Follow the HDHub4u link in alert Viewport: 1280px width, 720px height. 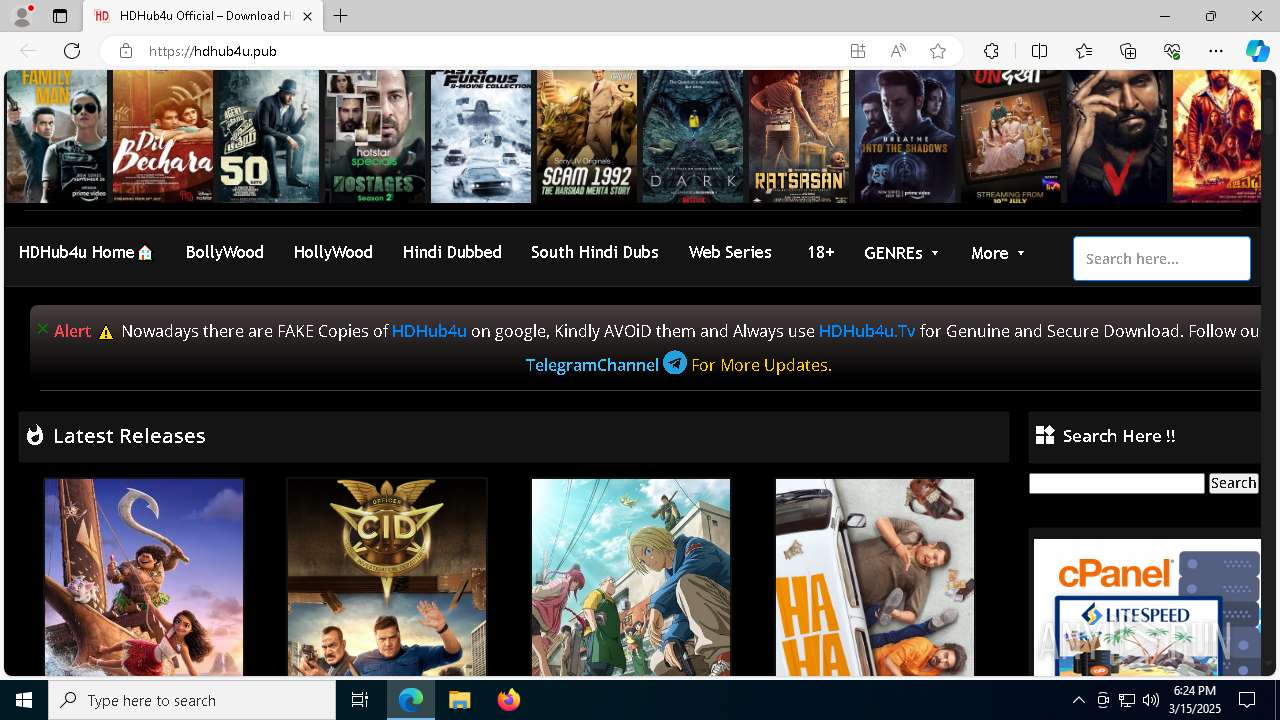429,331
